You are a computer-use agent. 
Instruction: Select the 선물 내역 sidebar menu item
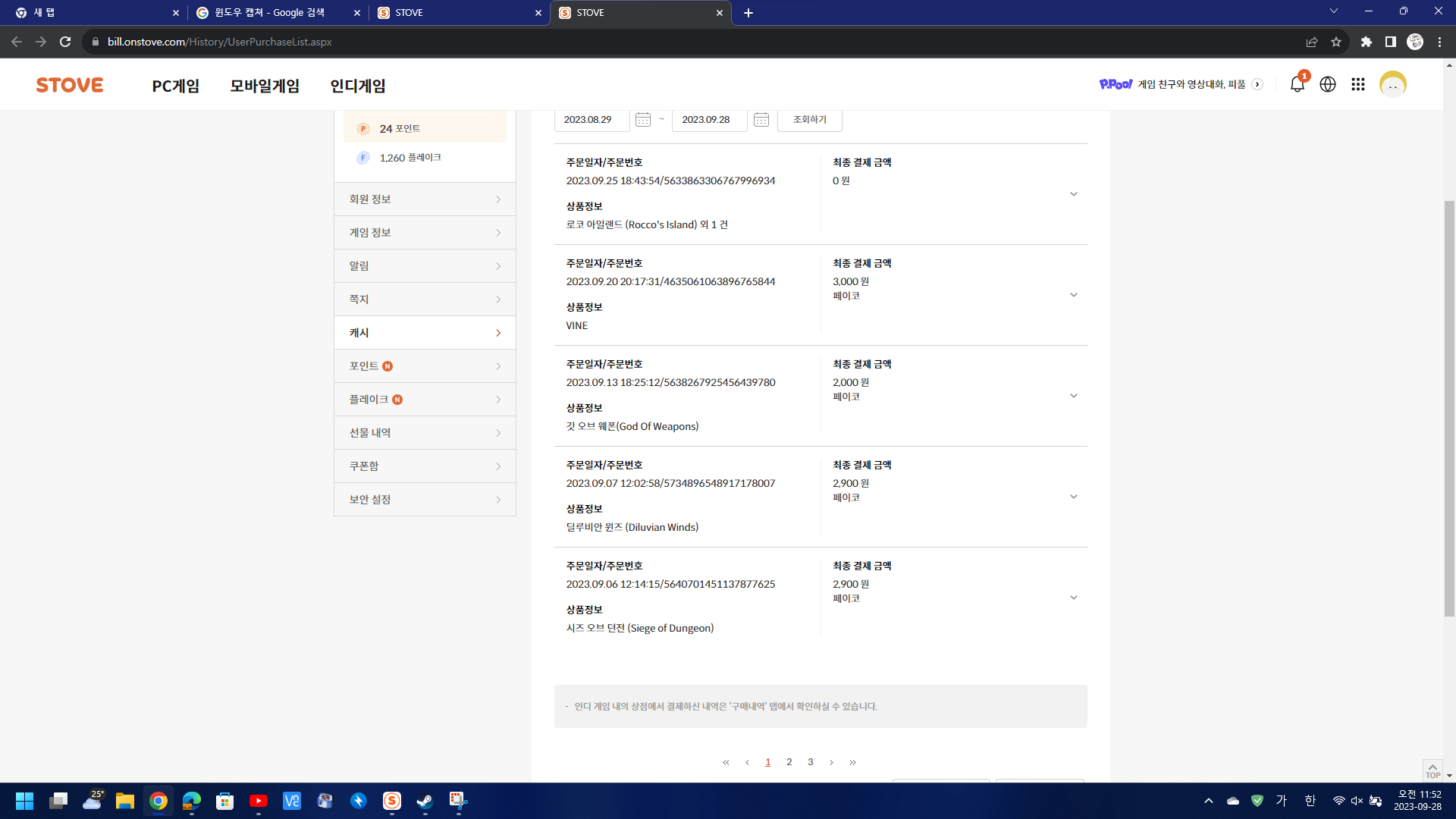pyautogui.click(x=425, y=433)
